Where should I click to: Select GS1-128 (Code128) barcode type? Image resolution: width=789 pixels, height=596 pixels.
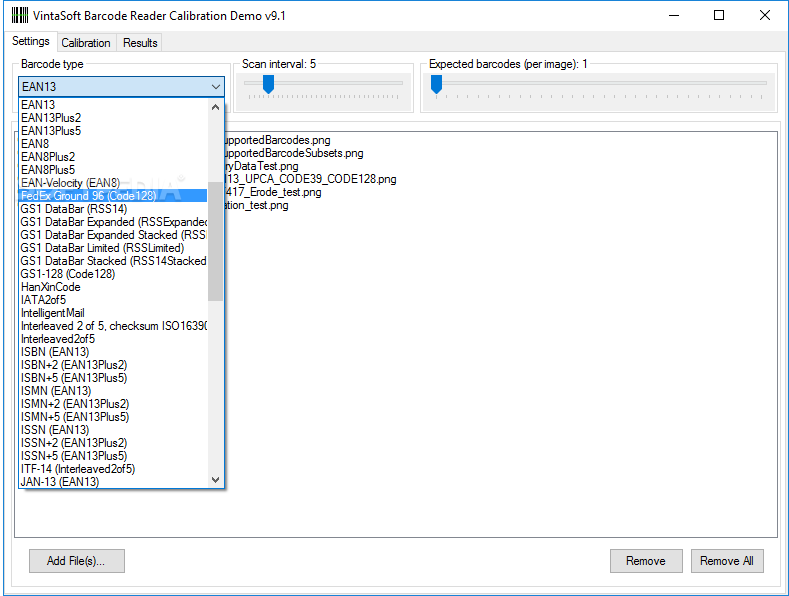[x=113, y=274]
